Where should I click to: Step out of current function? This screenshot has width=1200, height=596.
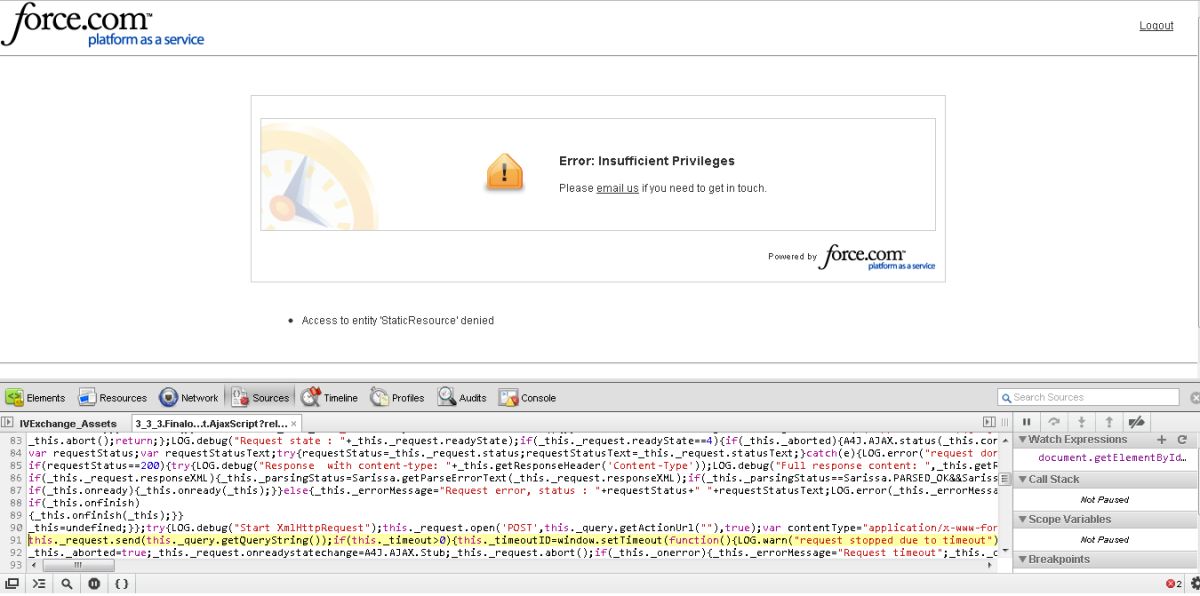[1108, 422]
